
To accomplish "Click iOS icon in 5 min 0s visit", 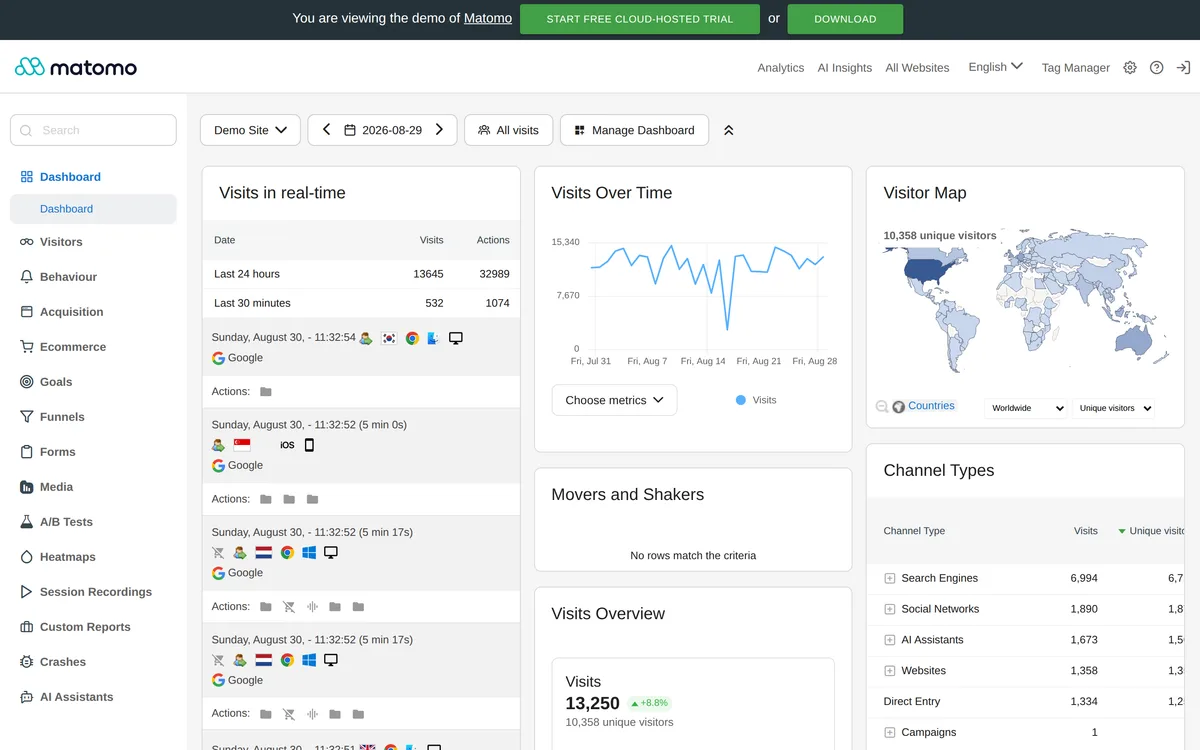I will (x=287, y=445).
